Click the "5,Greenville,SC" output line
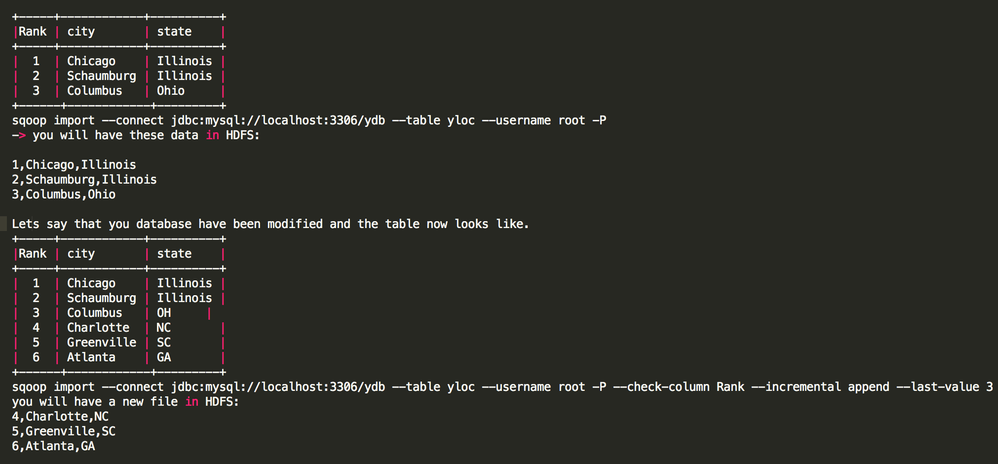This screenshot has width=998, height=464. click(x=63, y=431)
